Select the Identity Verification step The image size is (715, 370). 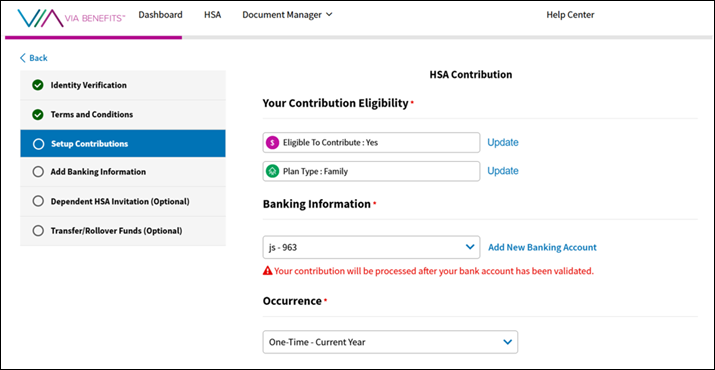click(x=123, y=85)
